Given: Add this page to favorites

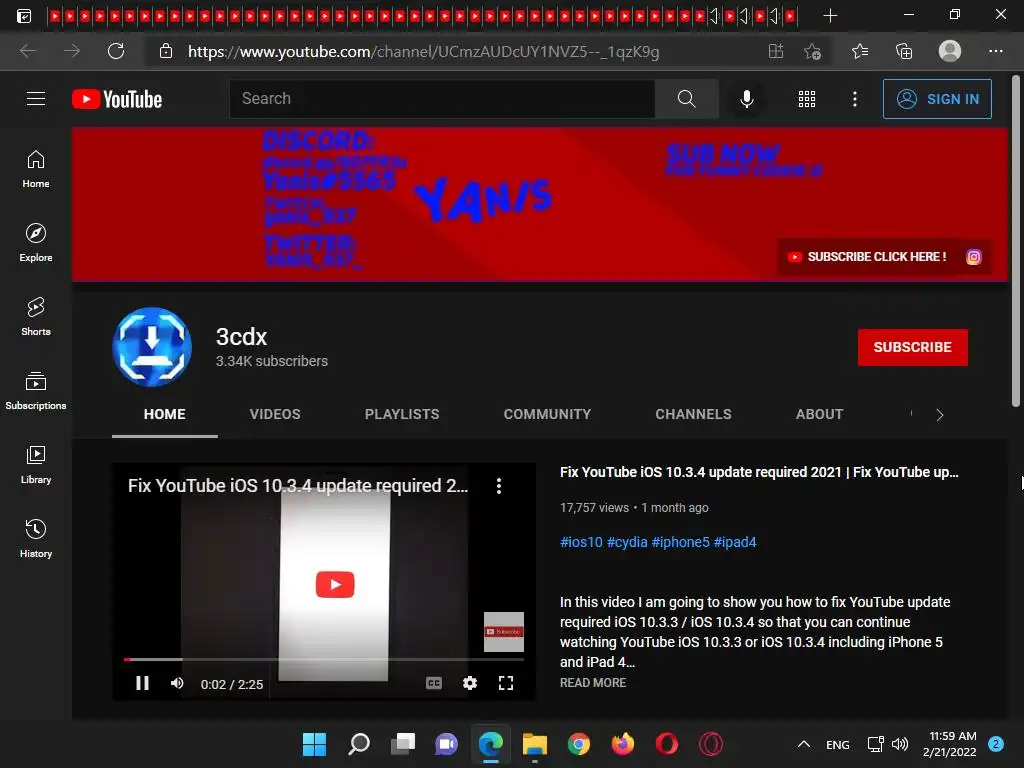Looking at the screenshot, I should 812,51.
